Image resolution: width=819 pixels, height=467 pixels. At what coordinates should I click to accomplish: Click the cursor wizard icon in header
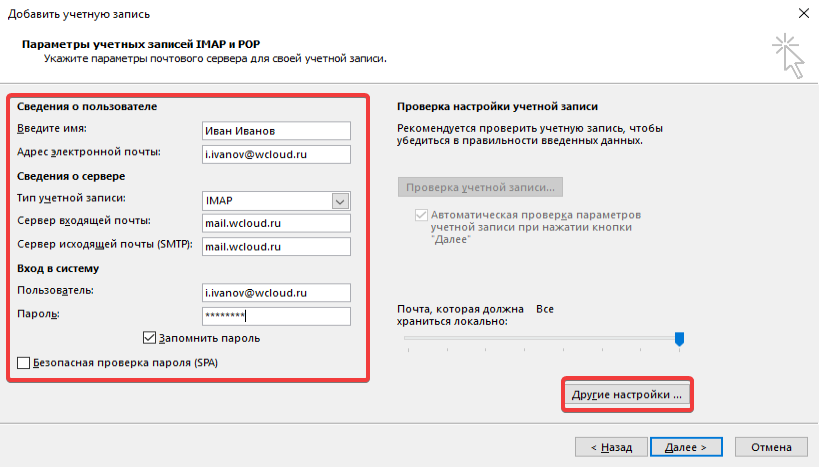[788, 54]
